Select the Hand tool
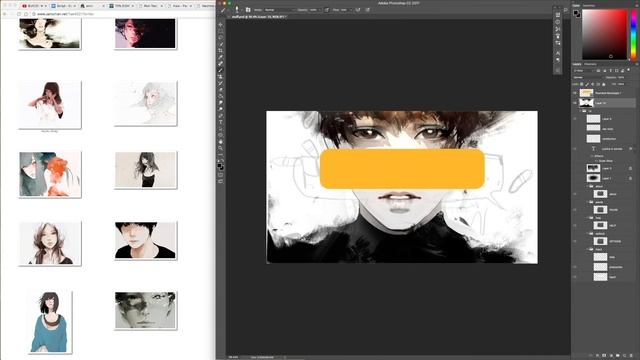Screen dimensions: 640x360 coord(221,142)
